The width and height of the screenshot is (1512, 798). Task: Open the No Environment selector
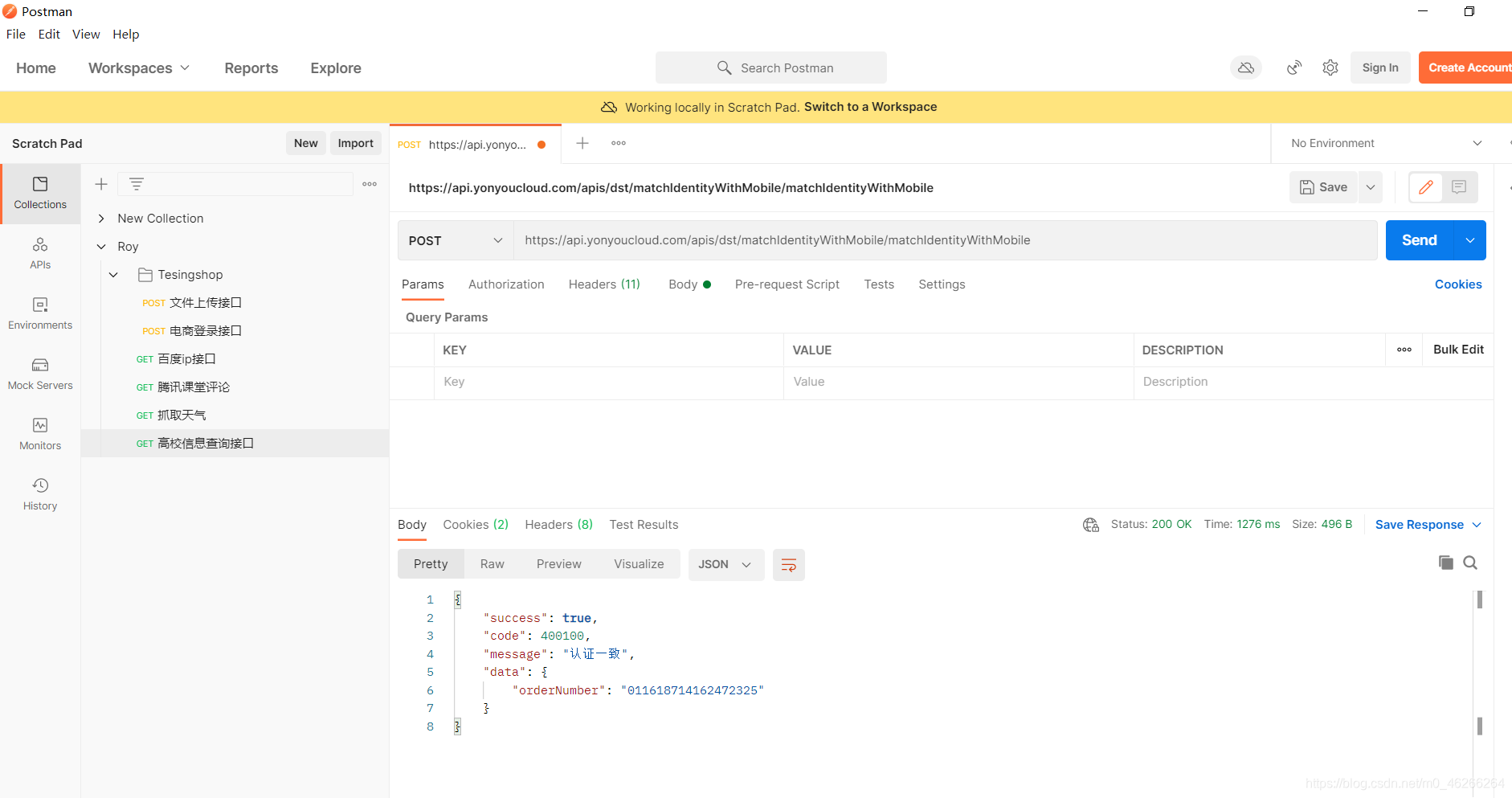(1386, 143)
